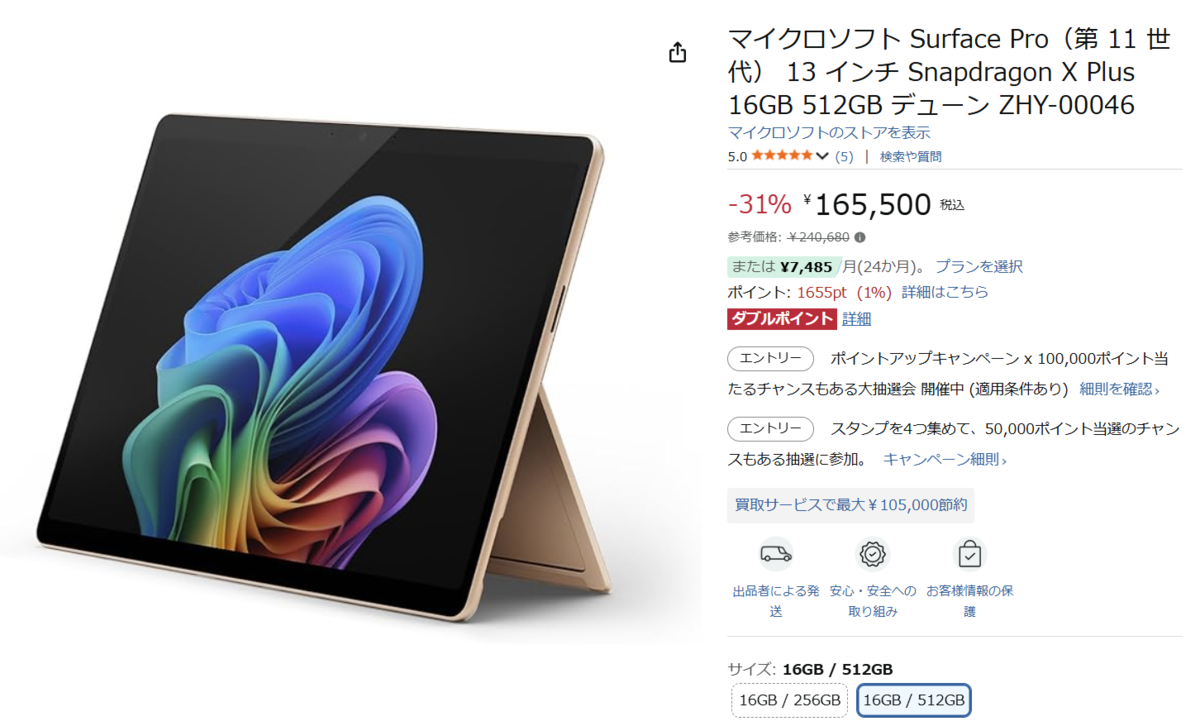Screen dimensions: 1200x726
Task: Click the orange star rating icons
Action: (782, 156)
